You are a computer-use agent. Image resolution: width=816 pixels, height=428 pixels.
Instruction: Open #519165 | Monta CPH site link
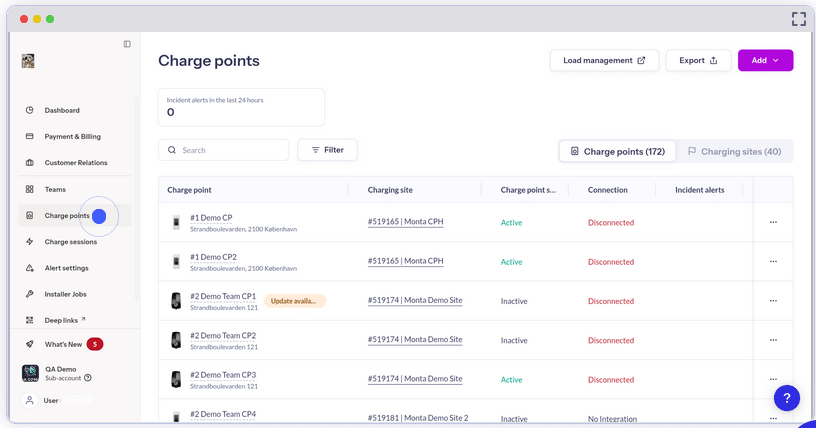coord(405,222)
